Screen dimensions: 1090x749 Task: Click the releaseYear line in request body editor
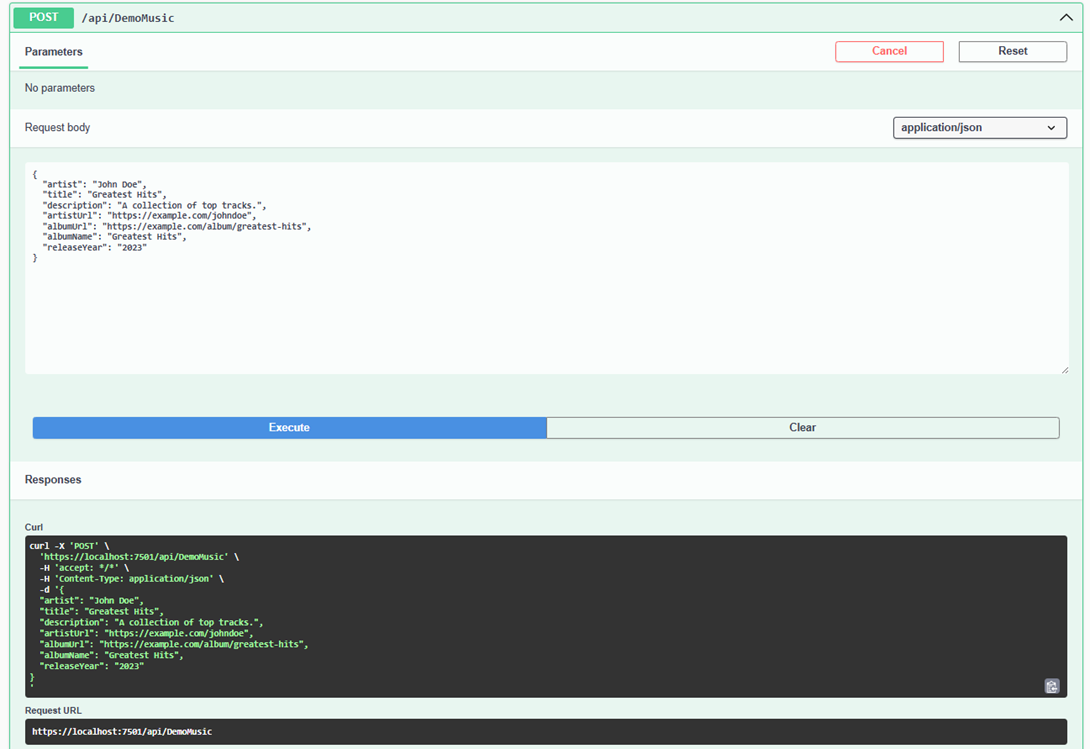point(94,248)
